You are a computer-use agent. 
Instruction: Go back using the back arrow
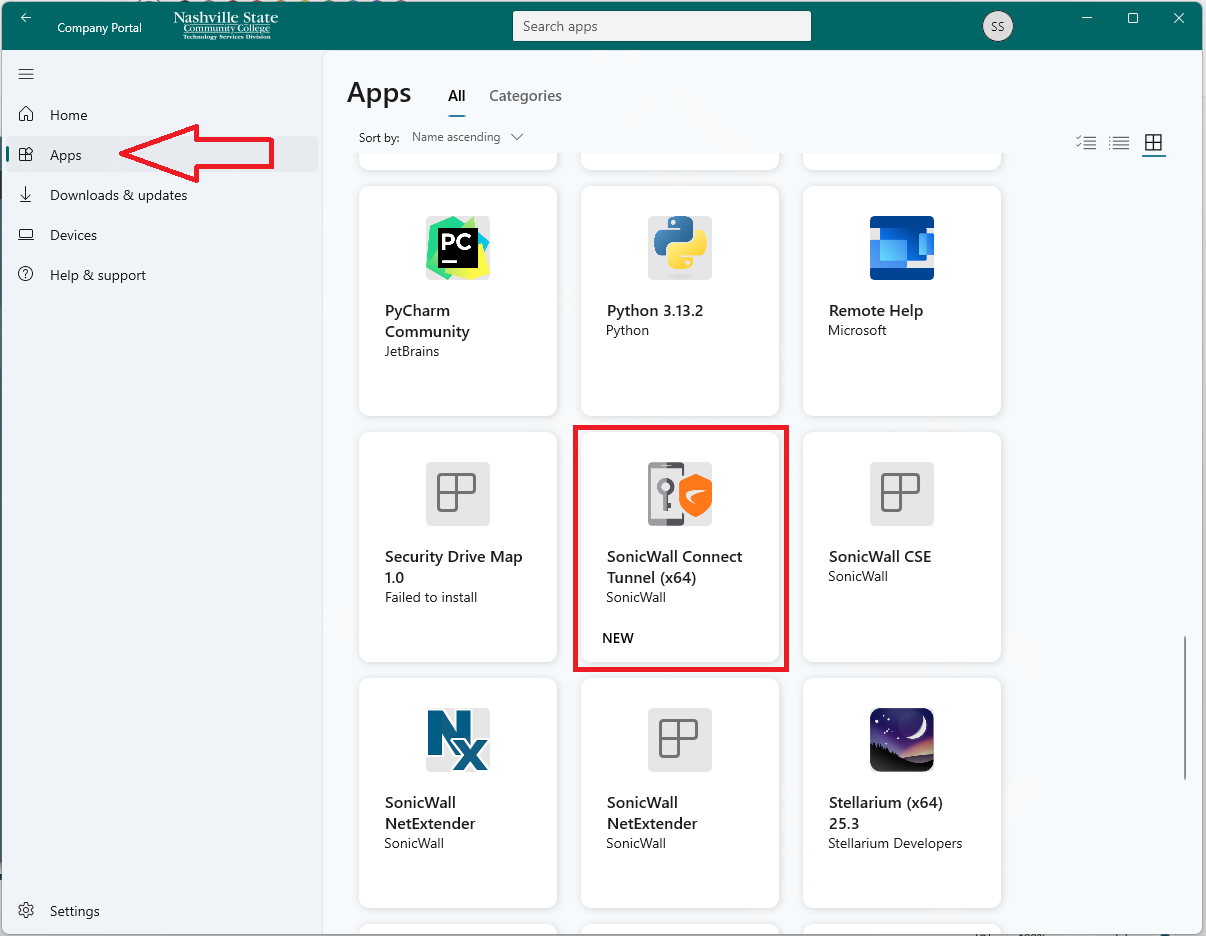[x=26, y=18]
